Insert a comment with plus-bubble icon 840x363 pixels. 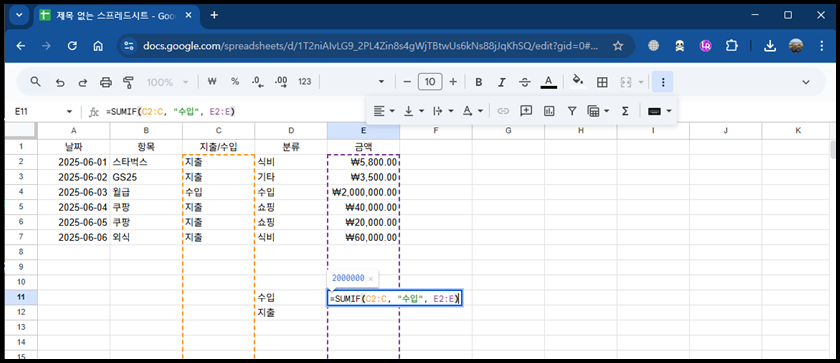click(x=526, y=111)
